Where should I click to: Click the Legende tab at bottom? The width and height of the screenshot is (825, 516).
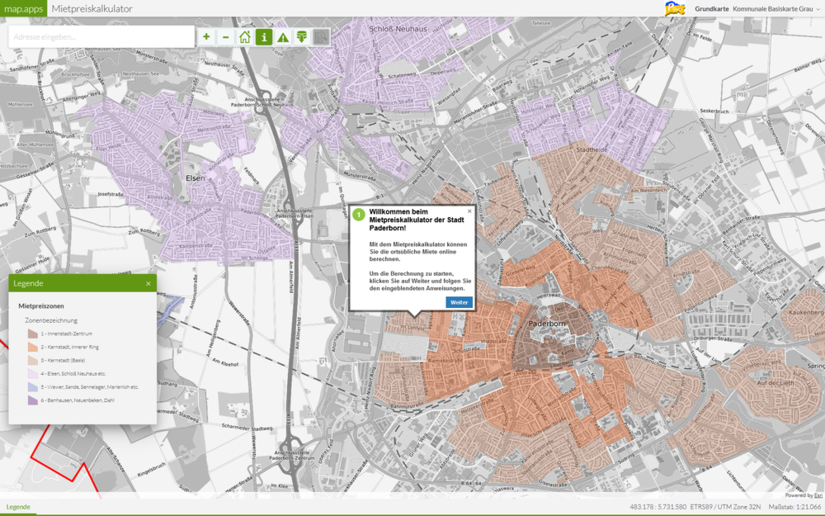coord(18,507)
